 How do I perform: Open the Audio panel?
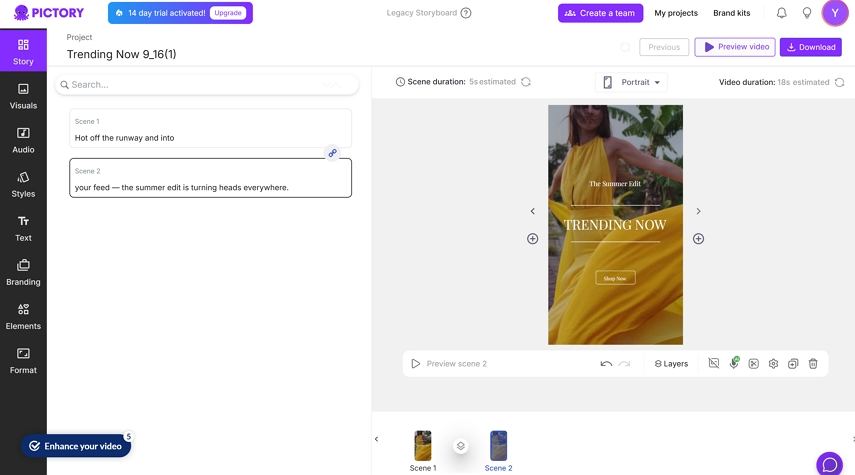pos(23,140)
